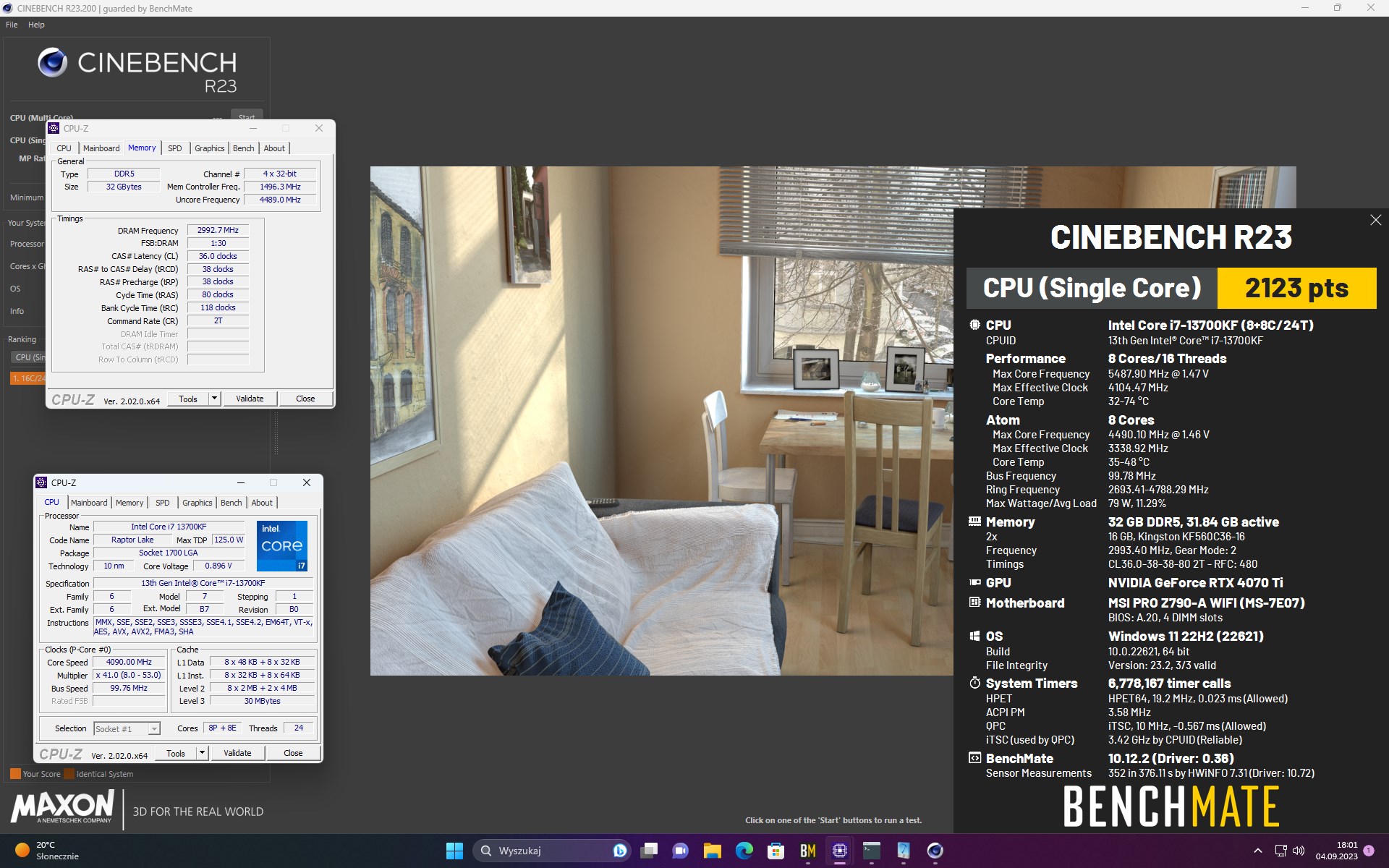Click the CPU-Z title icon of the Memory window

pyautogui.click(x=54, y=128)
